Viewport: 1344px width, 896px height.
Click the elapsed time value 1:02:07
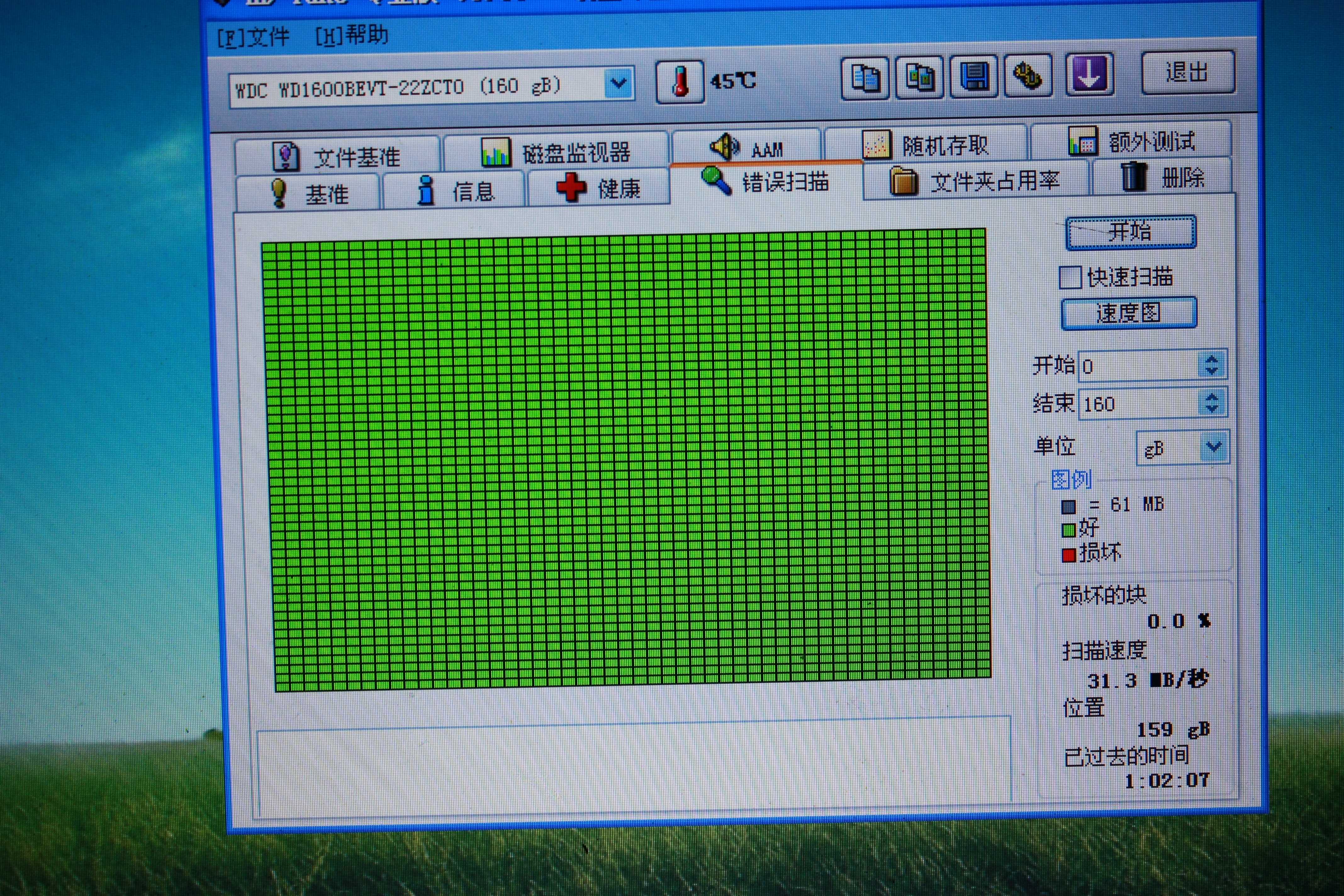1167,780
